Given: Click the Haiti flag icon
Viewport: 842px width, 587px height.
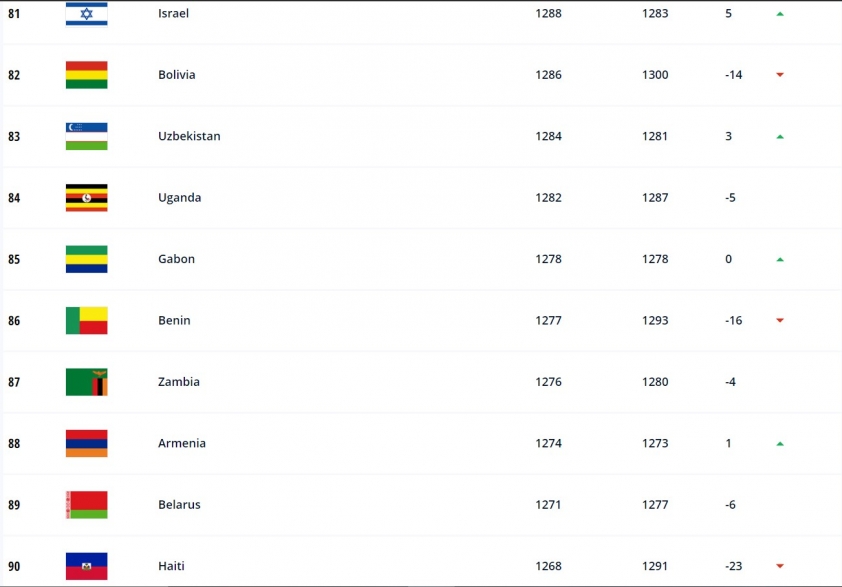Looking at the screenshot, I should [86, 566].
